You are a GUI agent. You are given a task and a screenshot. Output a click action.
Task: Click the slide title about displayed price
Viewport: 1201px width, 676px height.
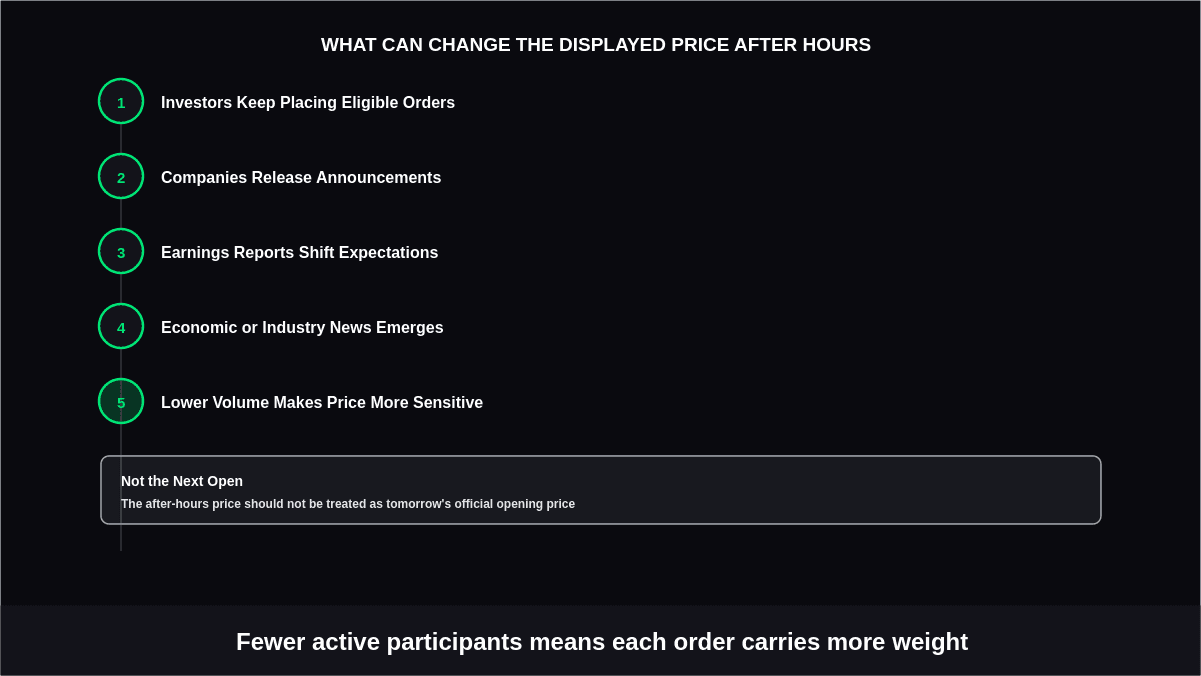tap(596, 45)
